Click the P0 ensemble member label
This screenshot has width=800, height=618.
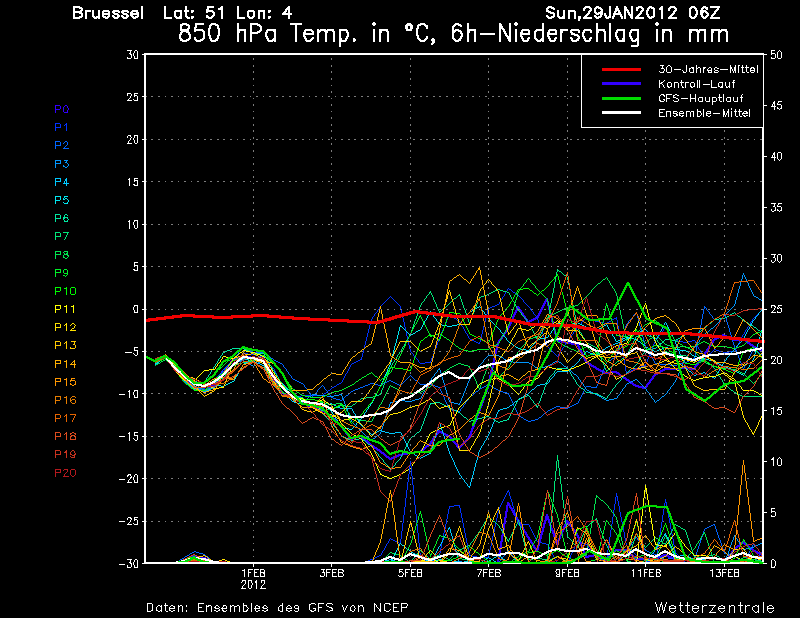(x=62, y=109)
